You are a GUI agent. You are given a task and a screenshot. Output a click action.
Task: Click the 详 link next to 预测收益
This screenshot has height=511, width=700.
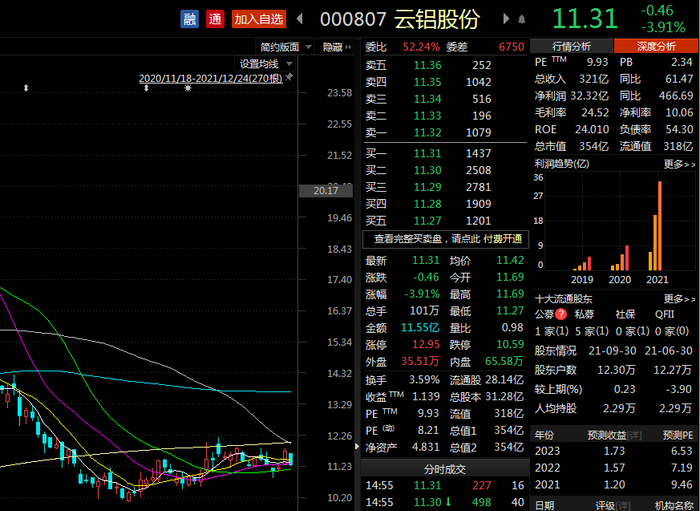(x=633, y=436)
